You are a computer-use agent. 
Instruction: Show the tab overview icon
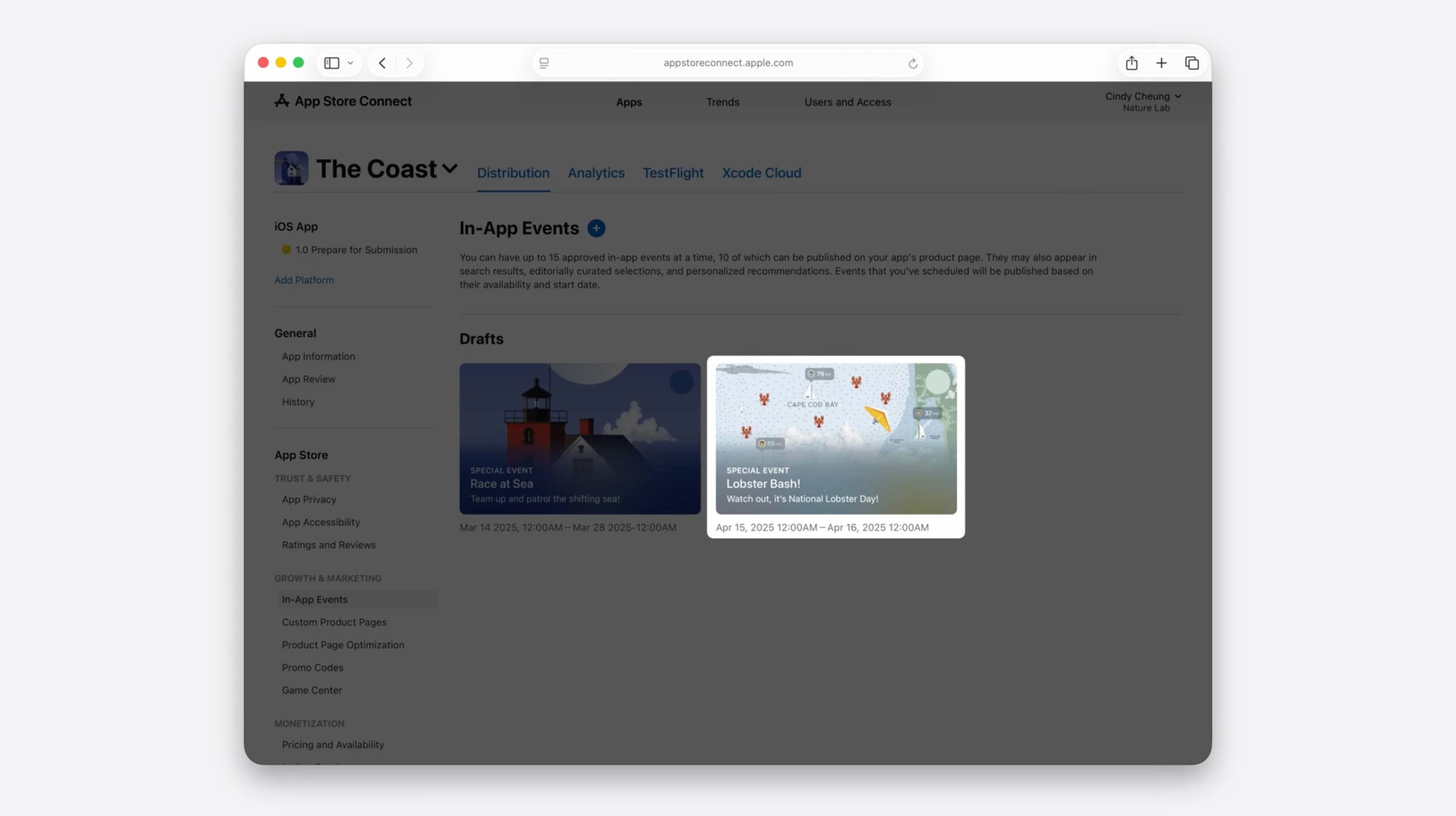[x=1192, y=63]
